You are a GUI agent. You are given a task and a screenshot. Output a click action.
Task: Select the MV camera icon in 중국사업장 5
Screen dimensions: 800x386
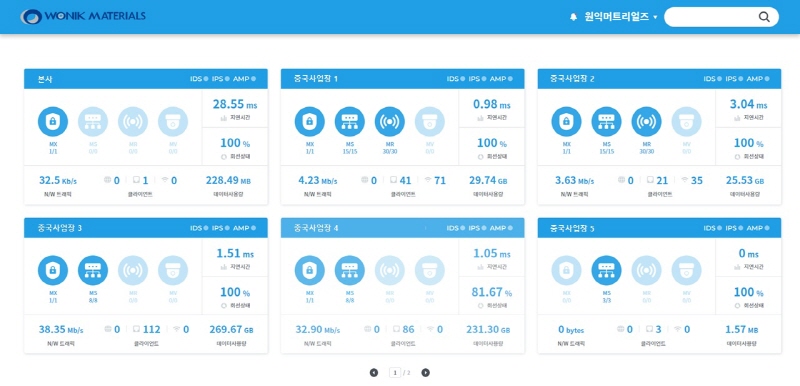pyautogui.click(x=686, y=271)
